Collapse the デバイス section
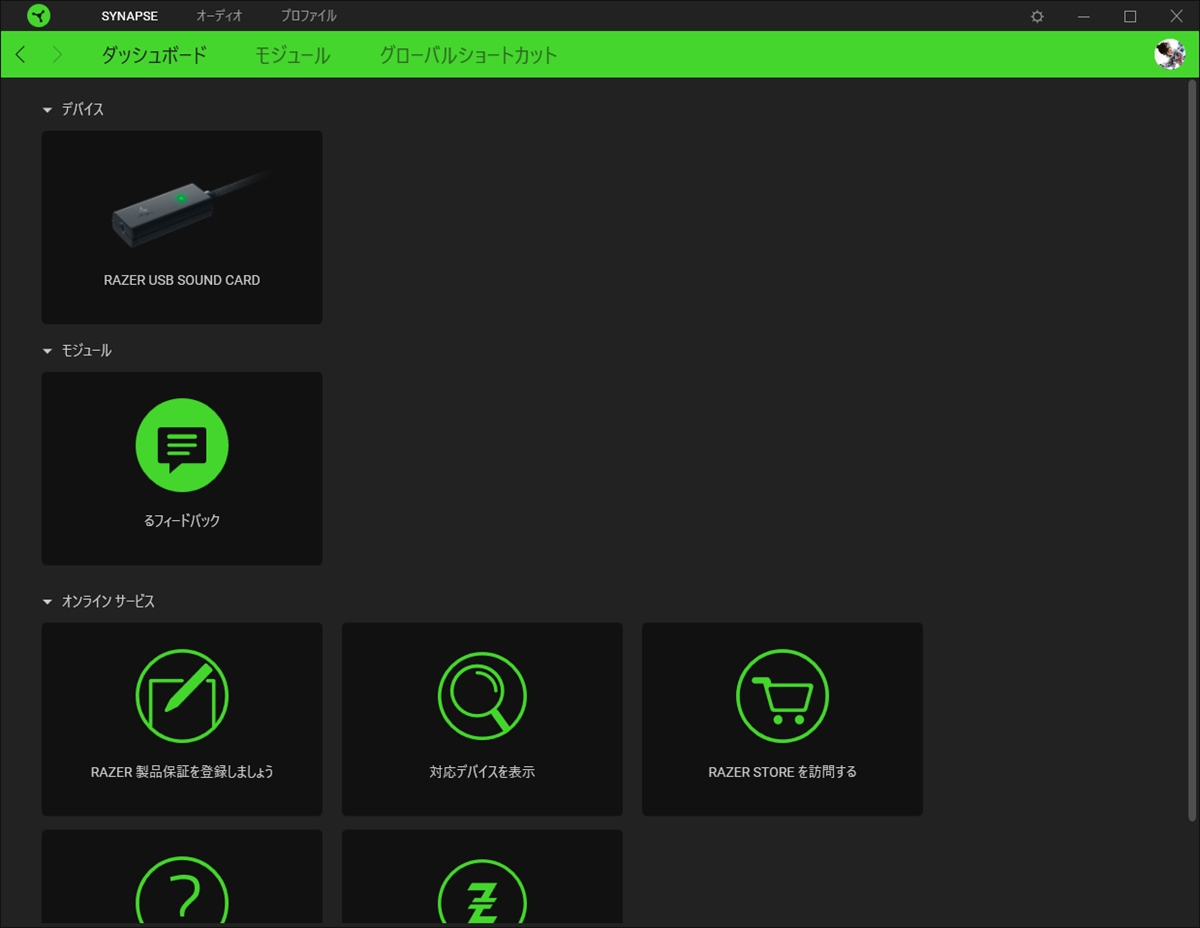Image resolution: width=1200 pixels, height=928 pixels. click(x=47, y=110)
